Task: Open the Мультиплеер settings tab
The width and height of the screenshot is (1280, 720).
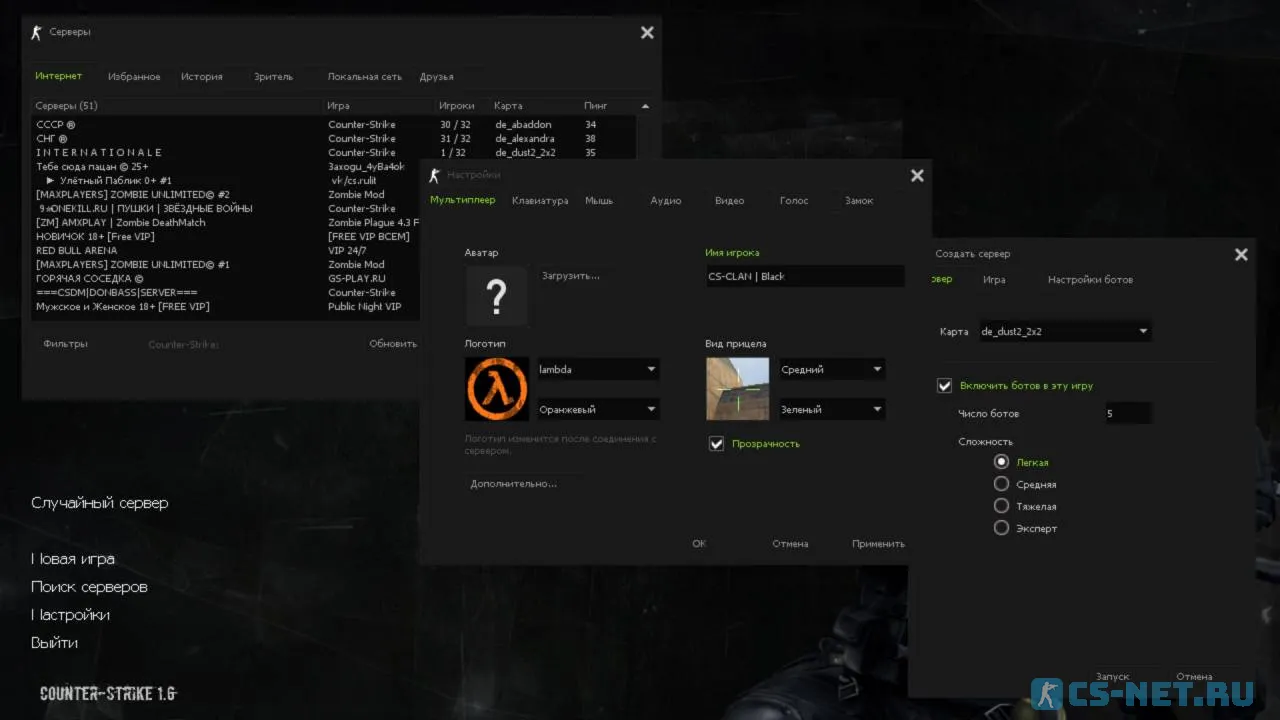Action: 463,201
